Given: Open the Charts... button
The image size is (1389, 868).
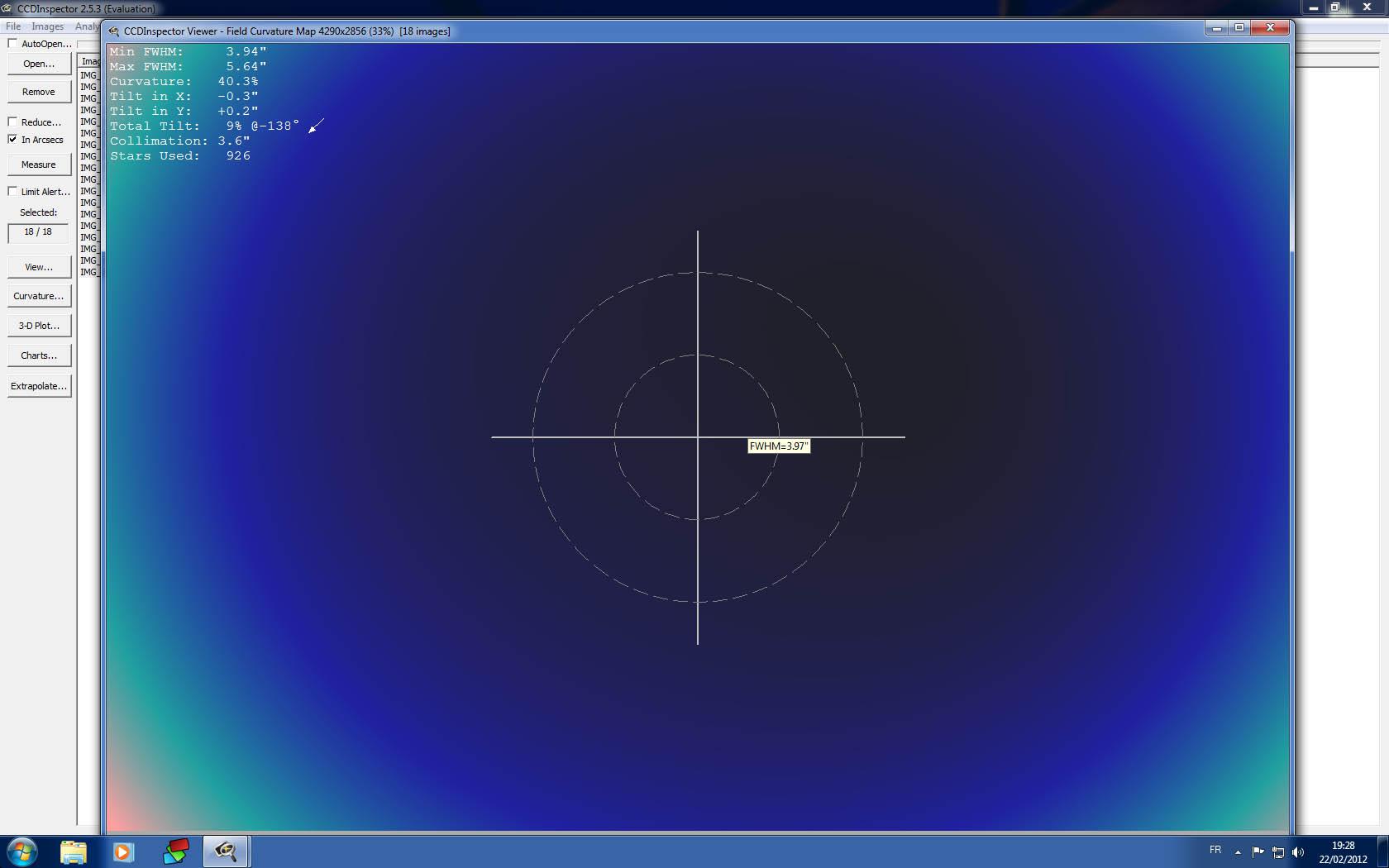Looking at the screenshot, I should click(x=39, y=355).
